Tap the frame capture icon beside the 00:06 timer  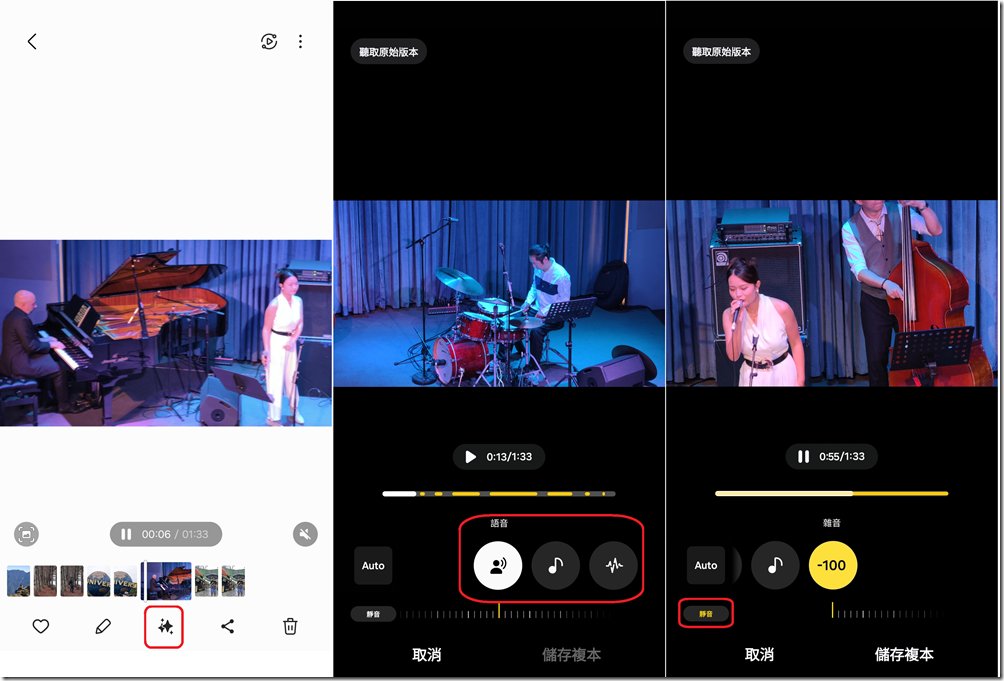pos(26,534)
